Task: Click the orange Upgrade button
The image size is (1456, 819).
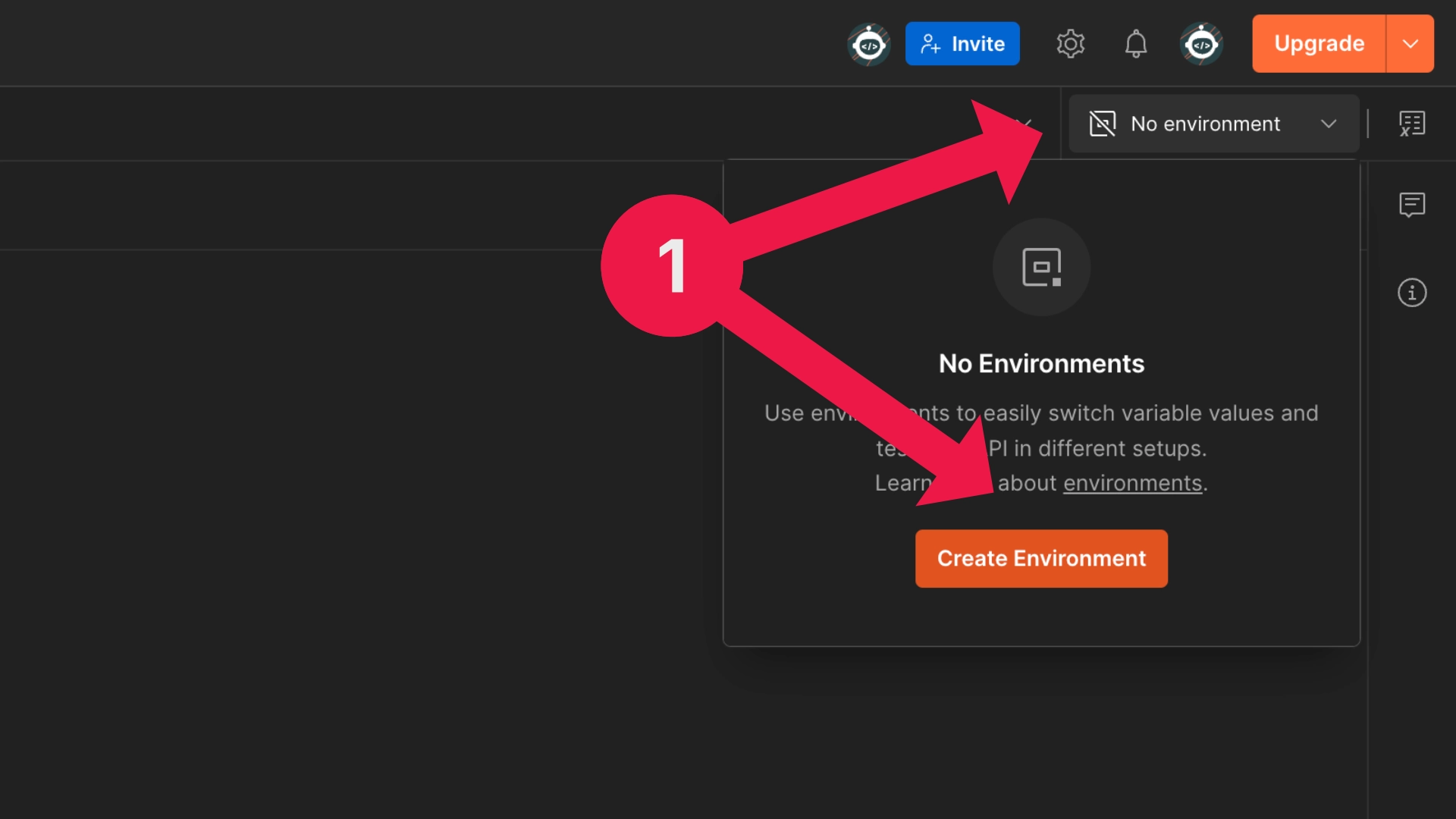Action: (1319, 44)
